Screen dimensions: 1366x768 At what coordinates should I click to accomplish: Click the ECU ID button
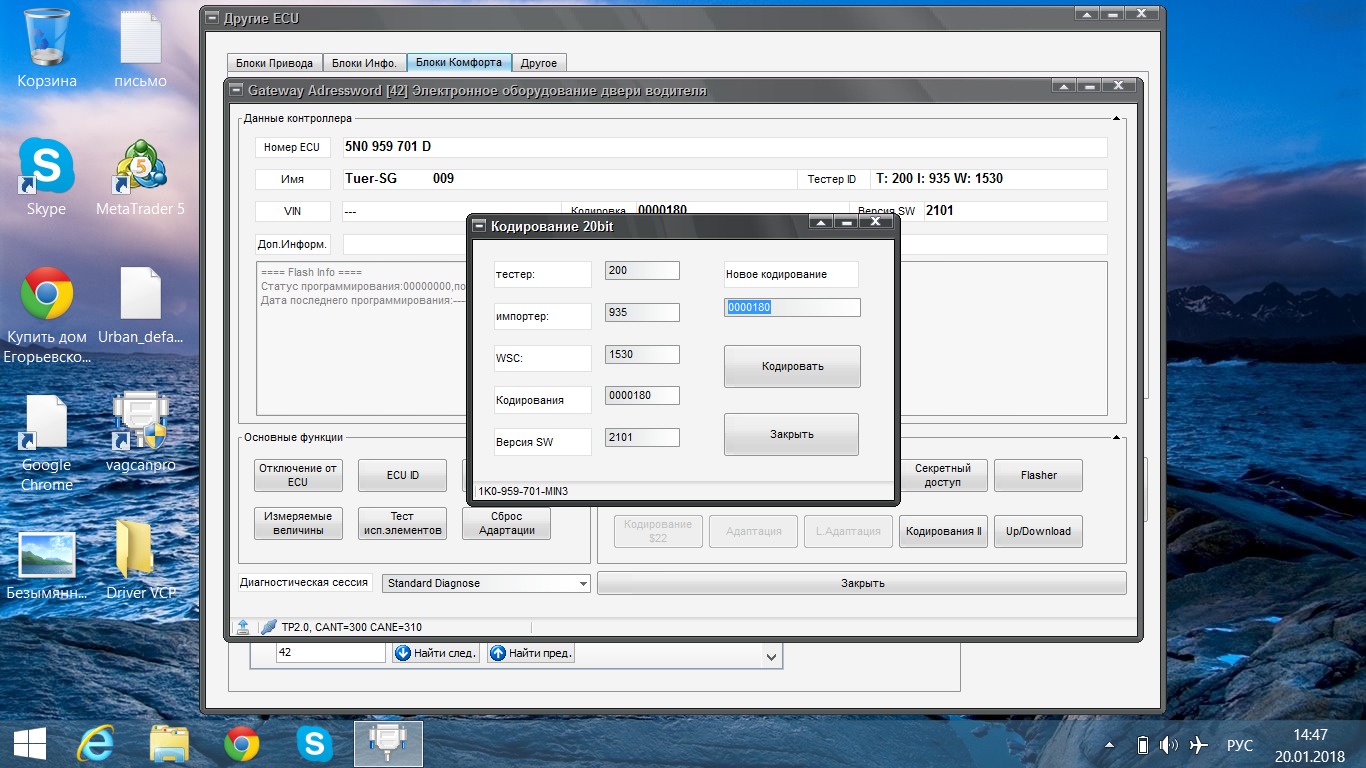402,475
